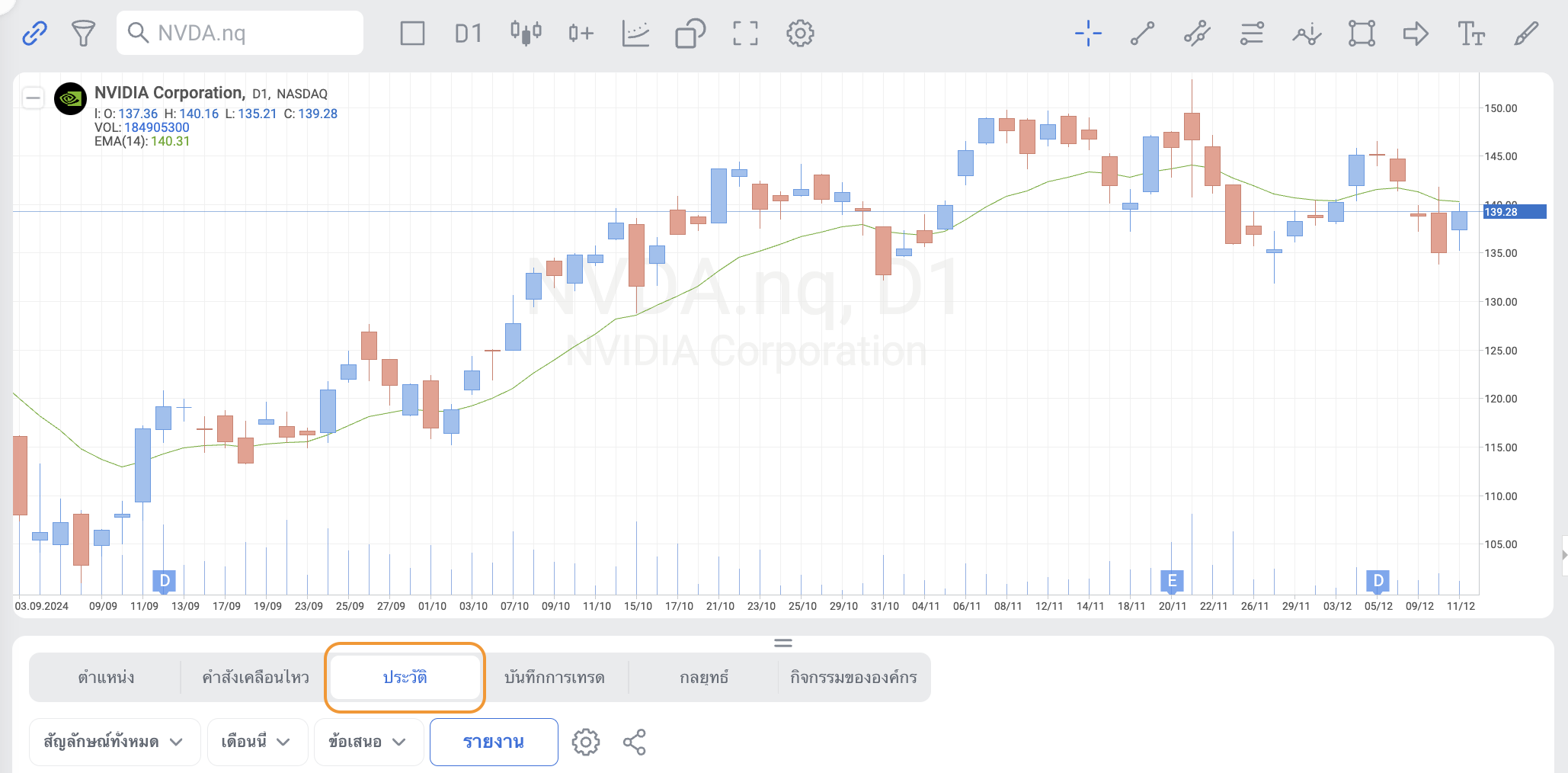Screen dimensions: 1568x773
Task: Open chart settings gear in top toolbar
Action: click(x=800, y=34)
